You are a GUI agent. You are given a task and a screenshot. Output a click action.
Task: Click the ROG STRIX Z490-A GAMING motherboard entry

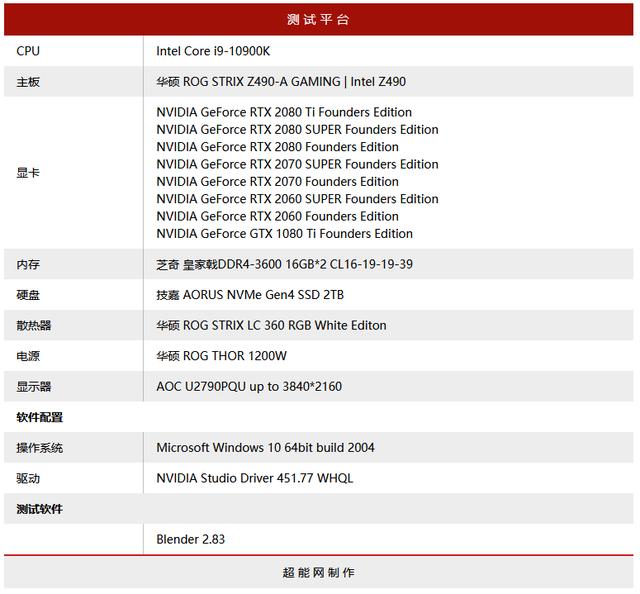click(x=281, y=82)
